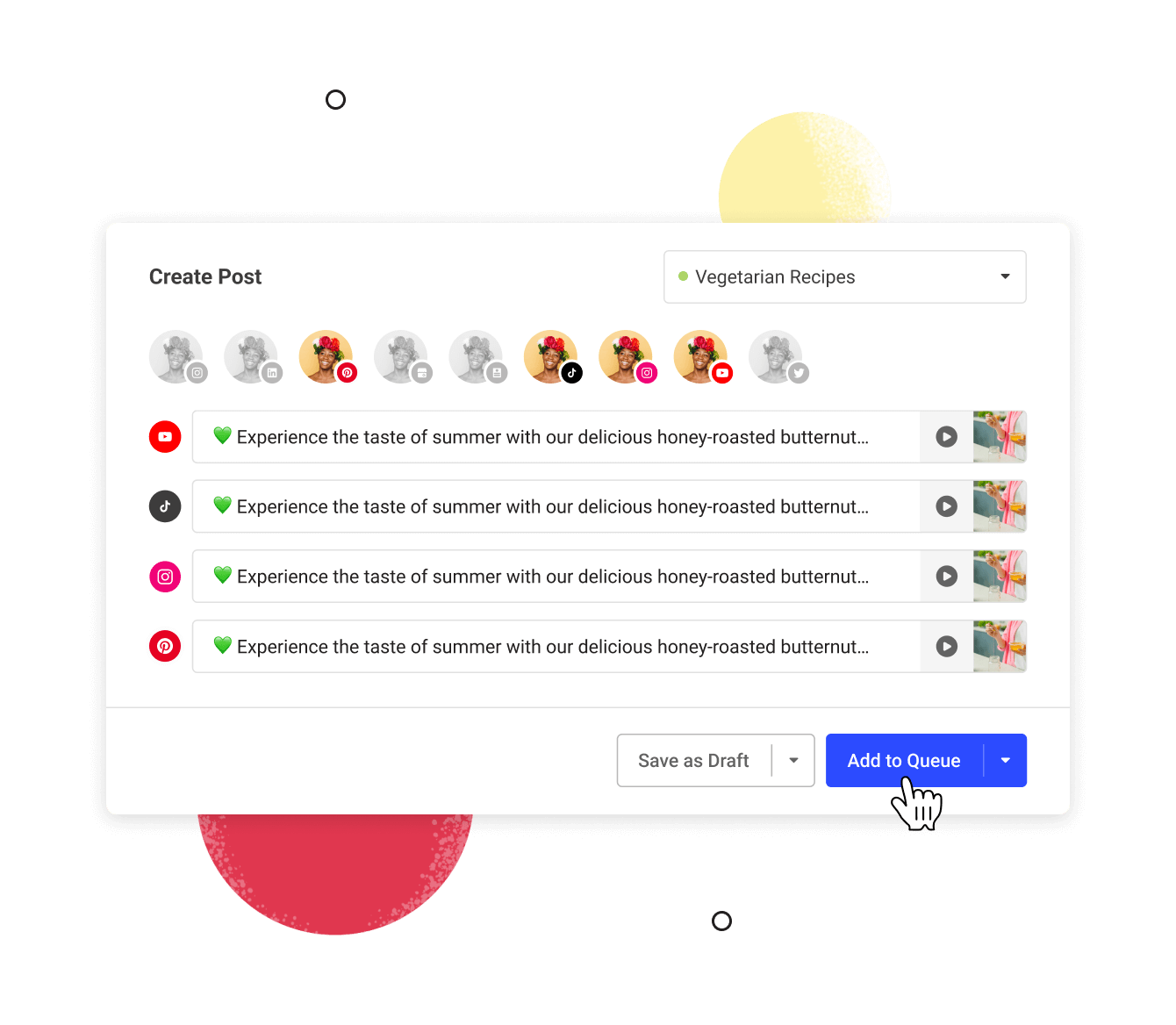
Task: Play the video in the TikTok post row
Action: (946, 506)
